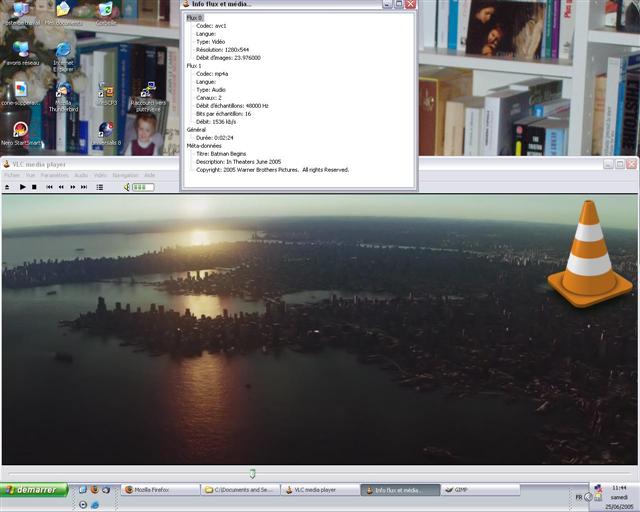Click the VLC cone logo over the video
This screenshot has width=640, height=512.
(x=590, y=254)
